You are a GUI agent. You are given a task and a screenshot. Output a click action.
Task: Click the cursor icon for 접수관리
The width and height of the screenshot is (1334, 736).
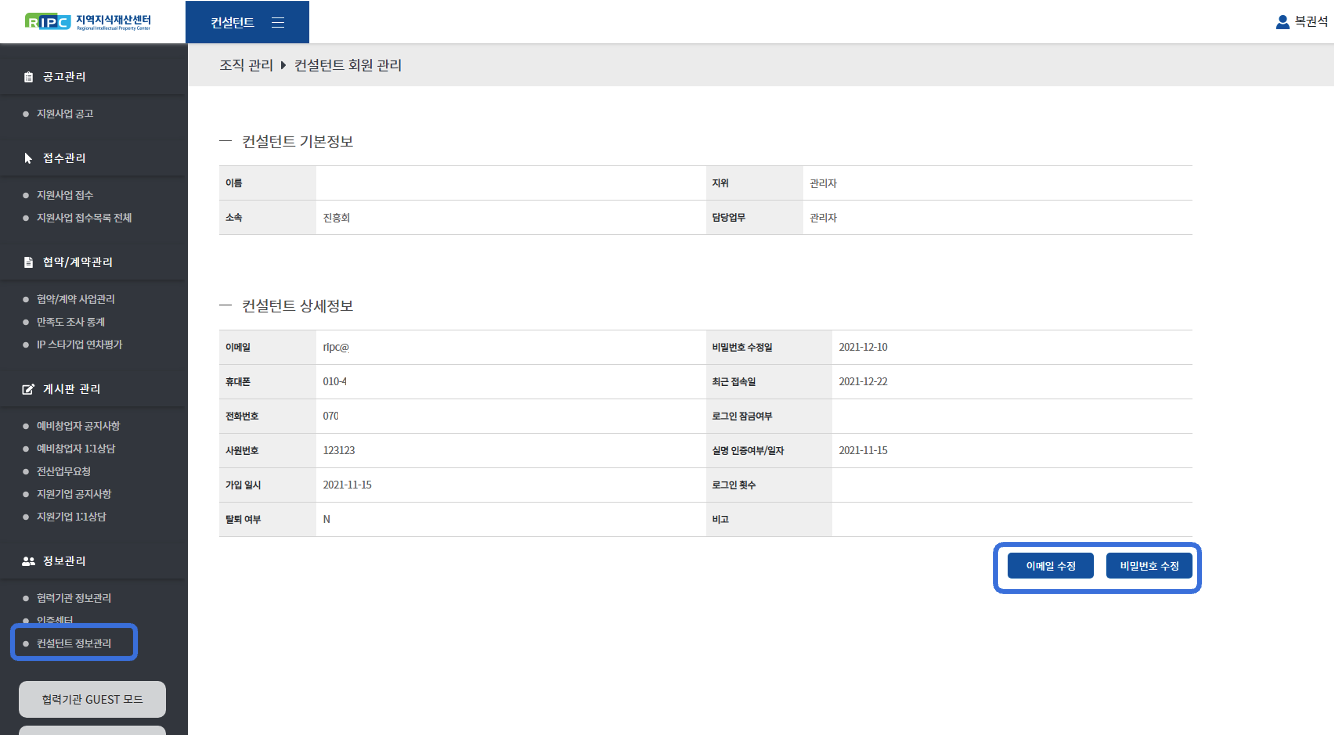point(28,158)
